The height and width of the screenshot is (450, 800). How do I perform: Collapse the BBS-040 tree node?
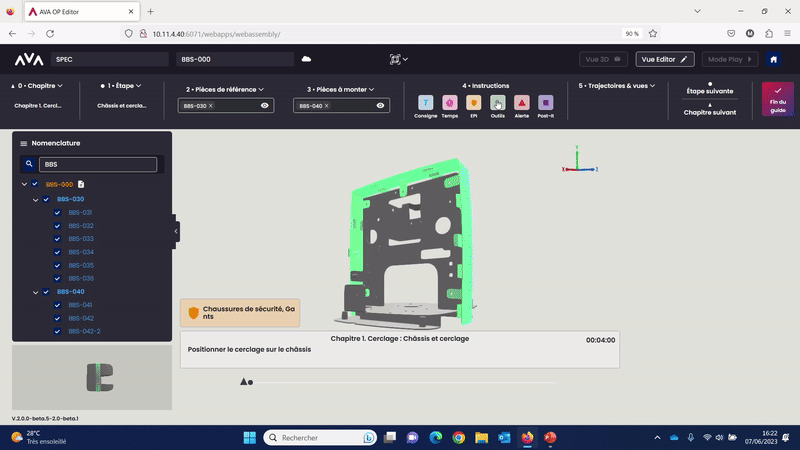click(x=35, y=292)
